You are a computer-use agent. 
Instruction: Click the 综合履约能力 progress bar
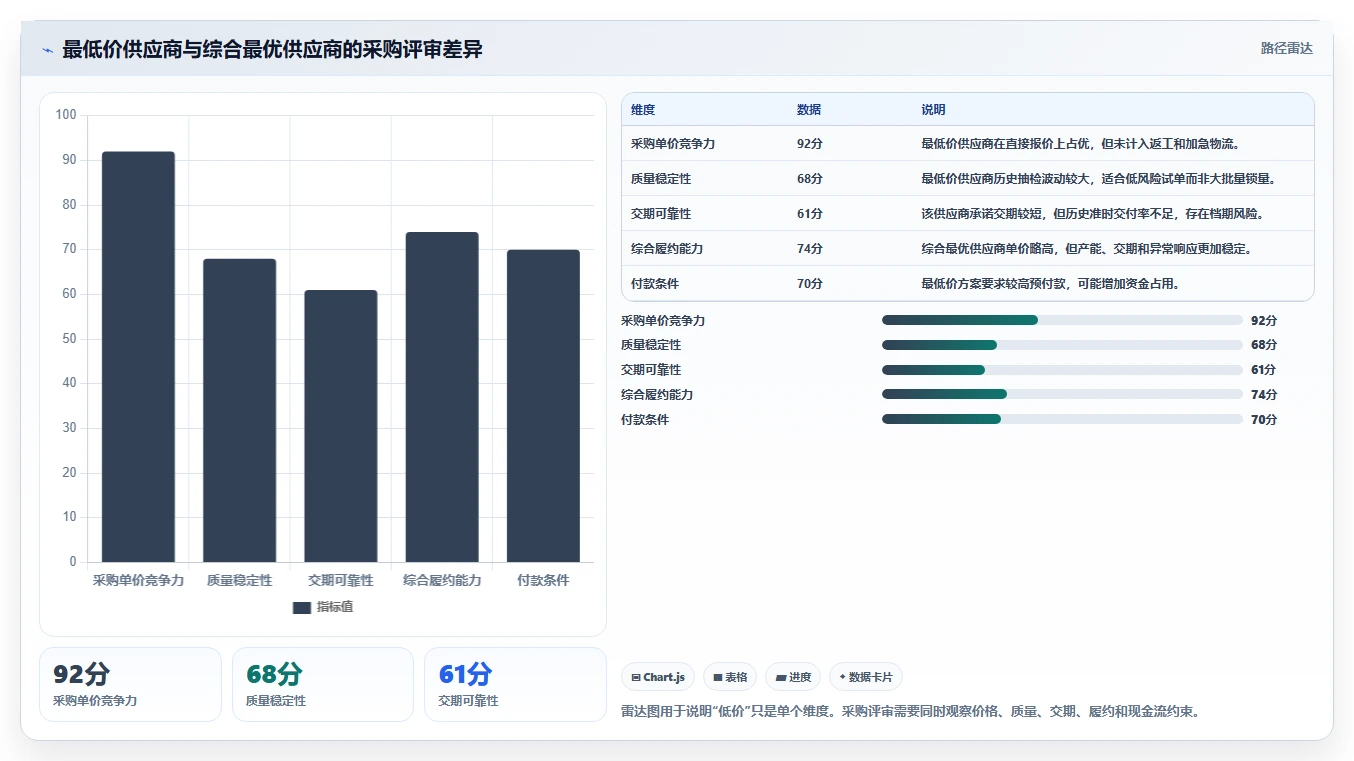pyautogui.click(x=1062, y=394)
